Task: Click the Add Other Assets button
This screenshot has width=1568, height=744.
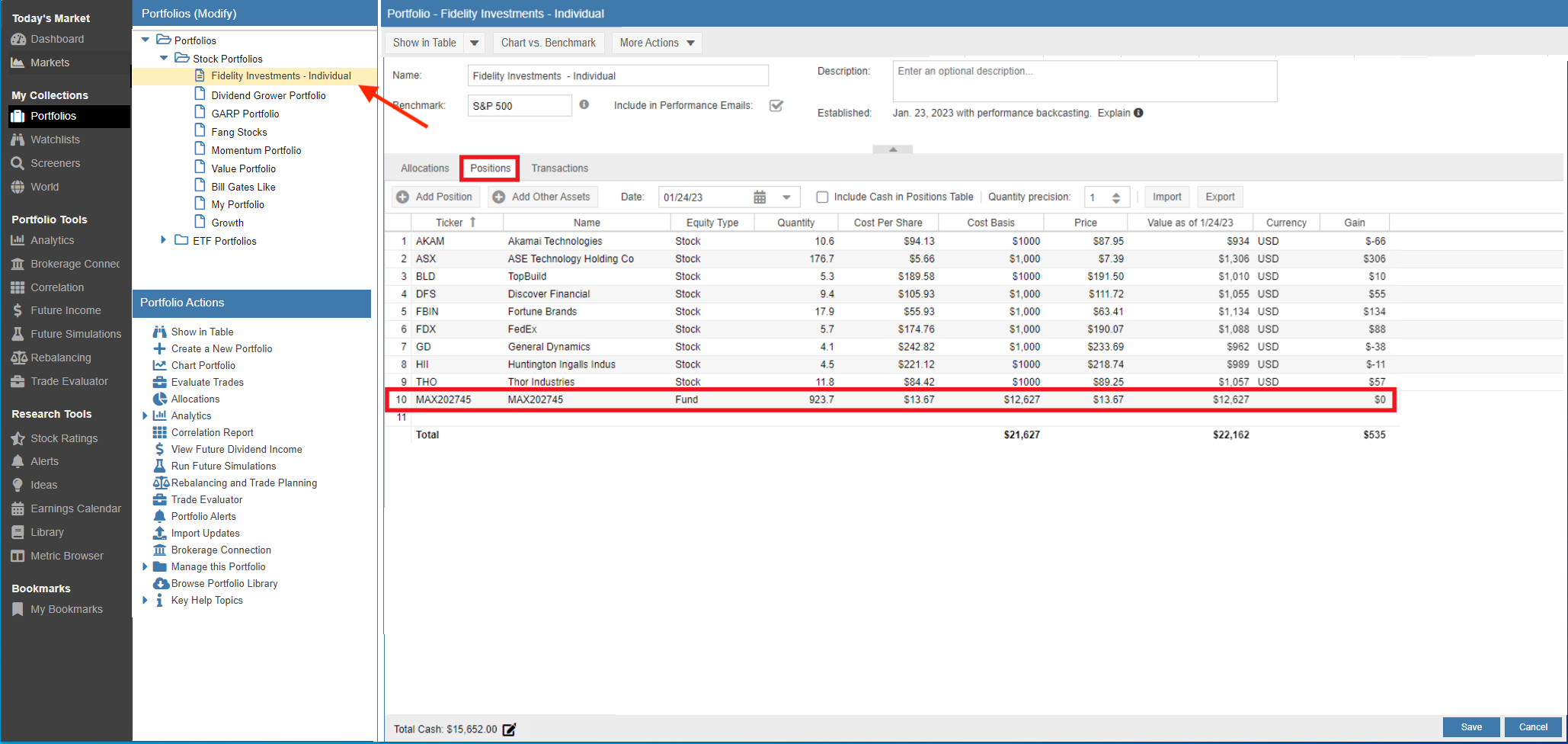Action: pos(542,197)
